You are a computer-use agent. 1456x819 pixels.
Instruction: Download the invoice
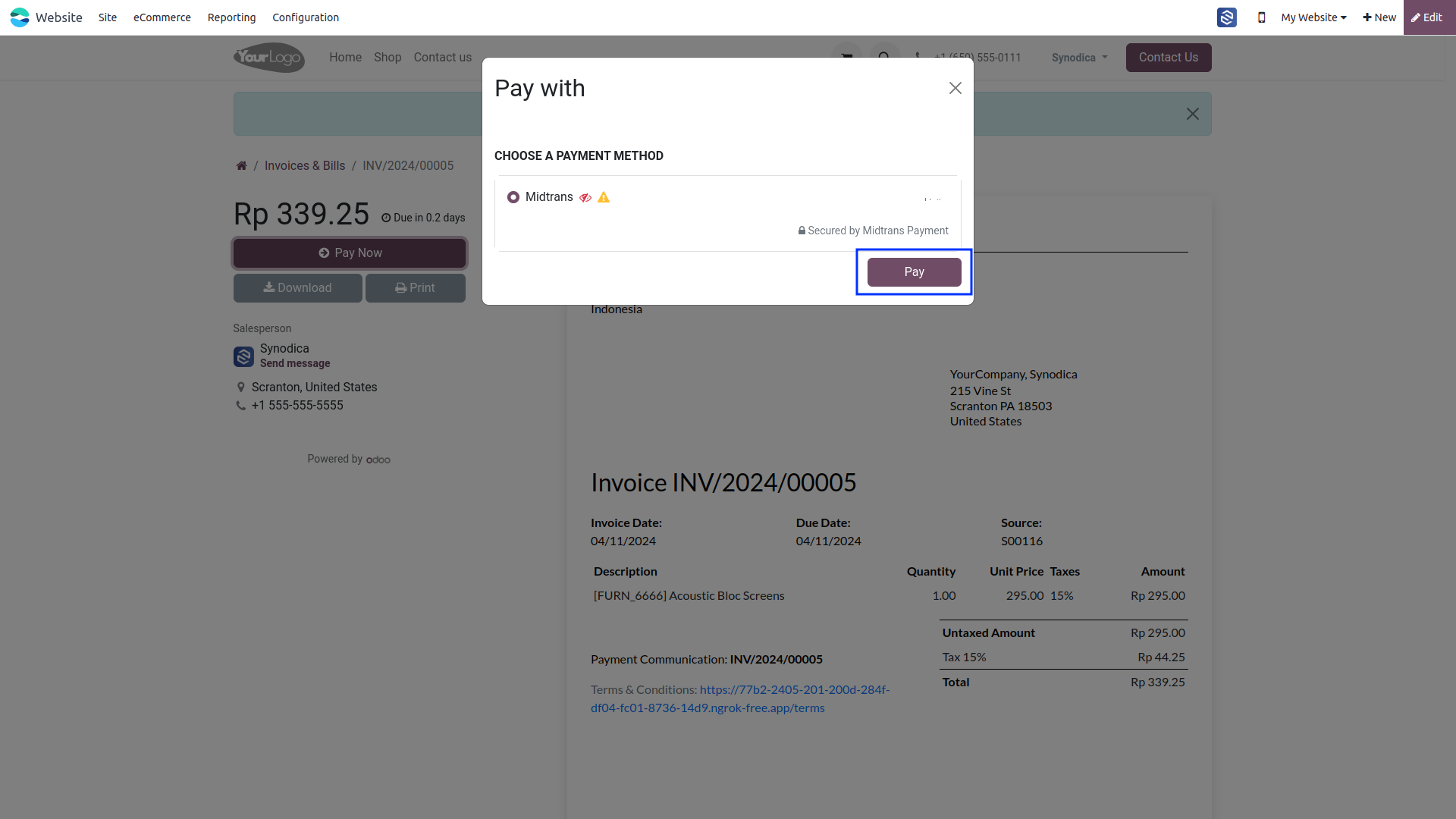click(298, 288)
